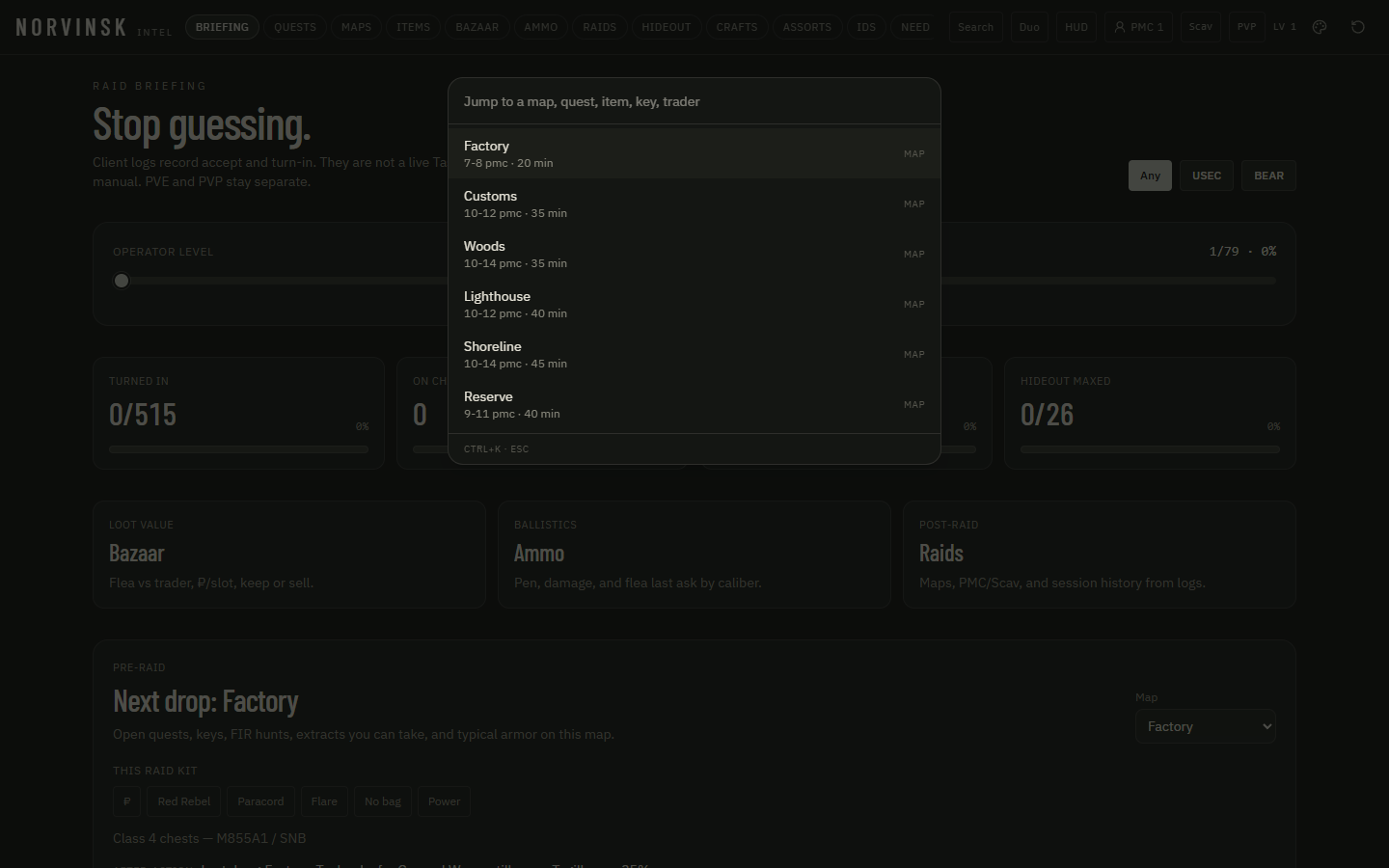Open the Bazaar loot value card

[x=289, y=555]
